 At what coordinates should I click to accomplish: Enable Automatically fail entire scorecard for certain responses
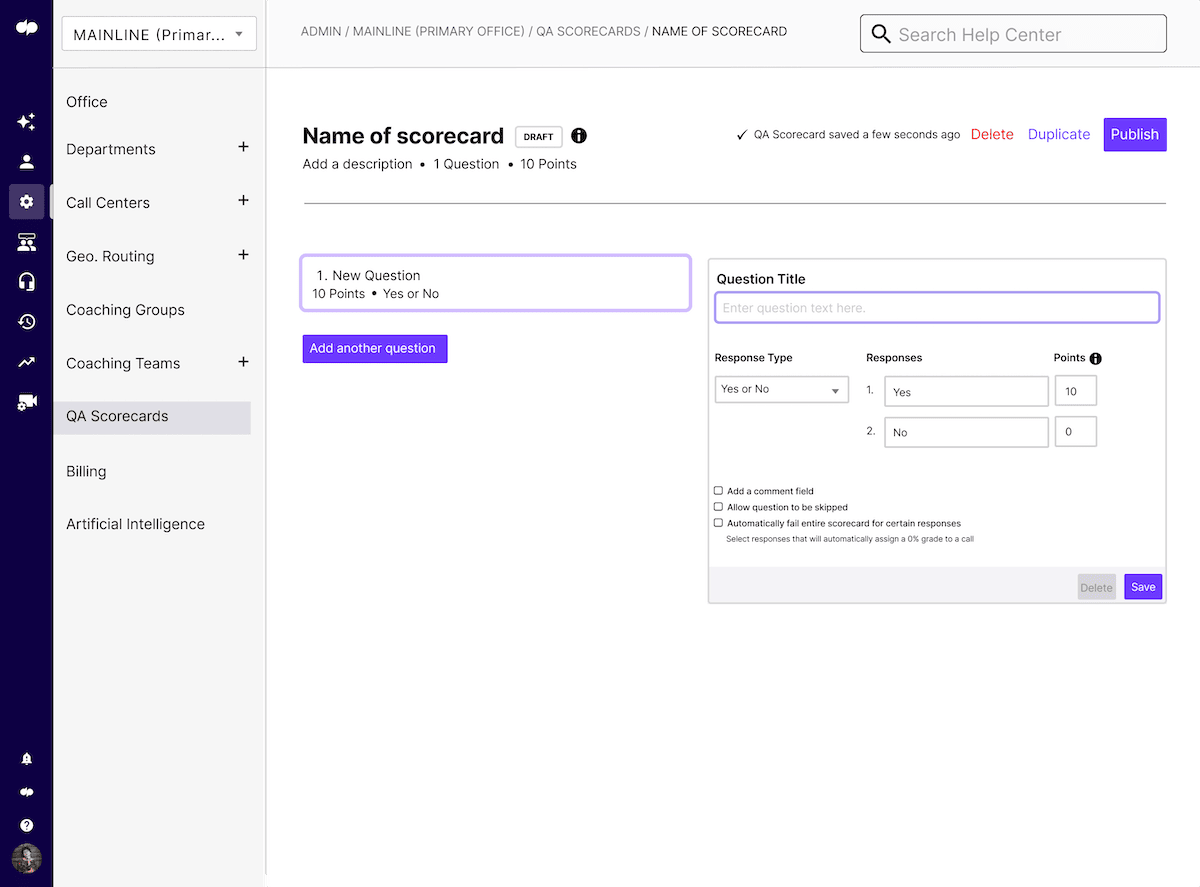tap(718, 523)
